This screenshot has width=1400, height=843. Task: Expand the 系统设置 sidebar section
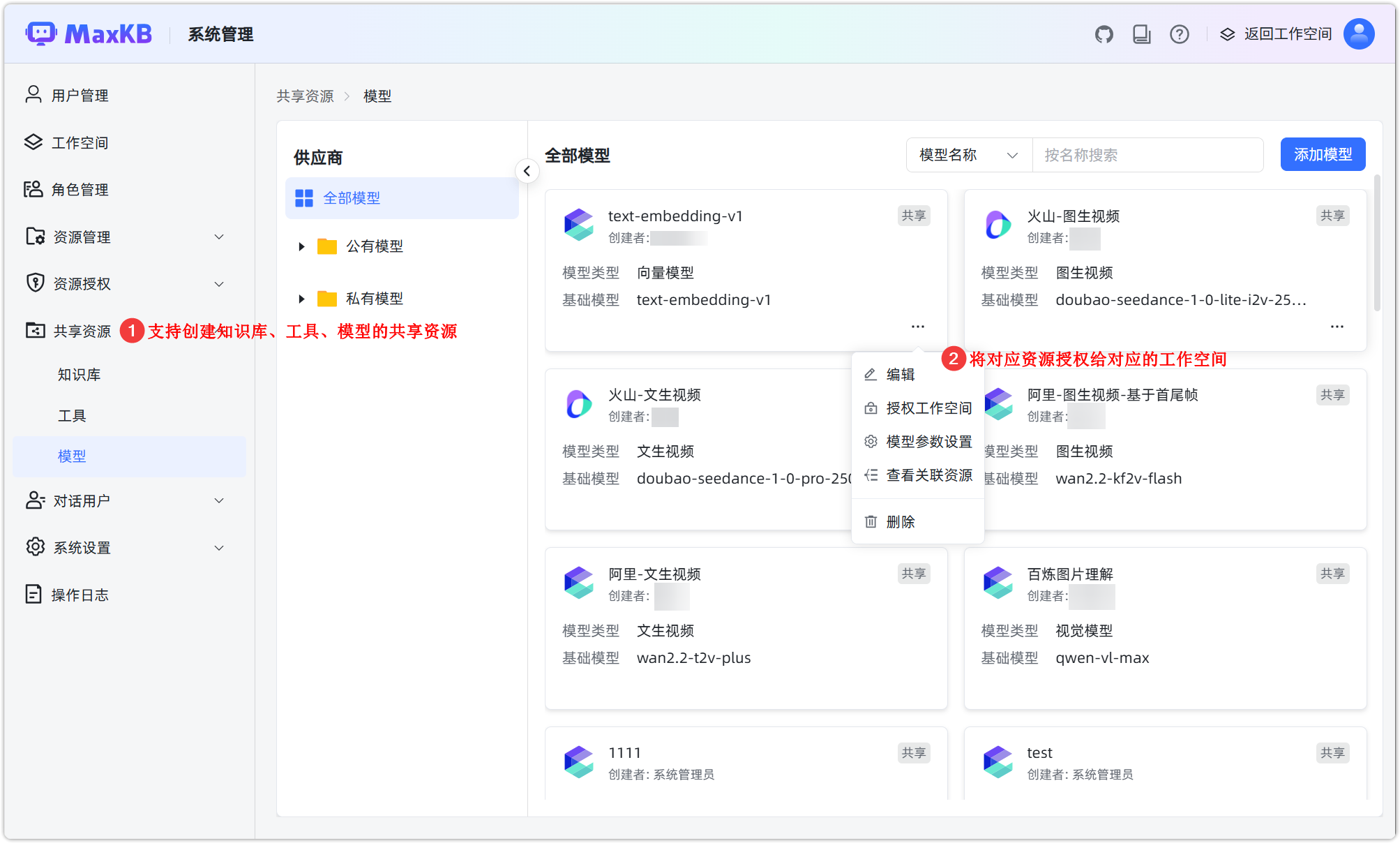[x=81, y=547]
